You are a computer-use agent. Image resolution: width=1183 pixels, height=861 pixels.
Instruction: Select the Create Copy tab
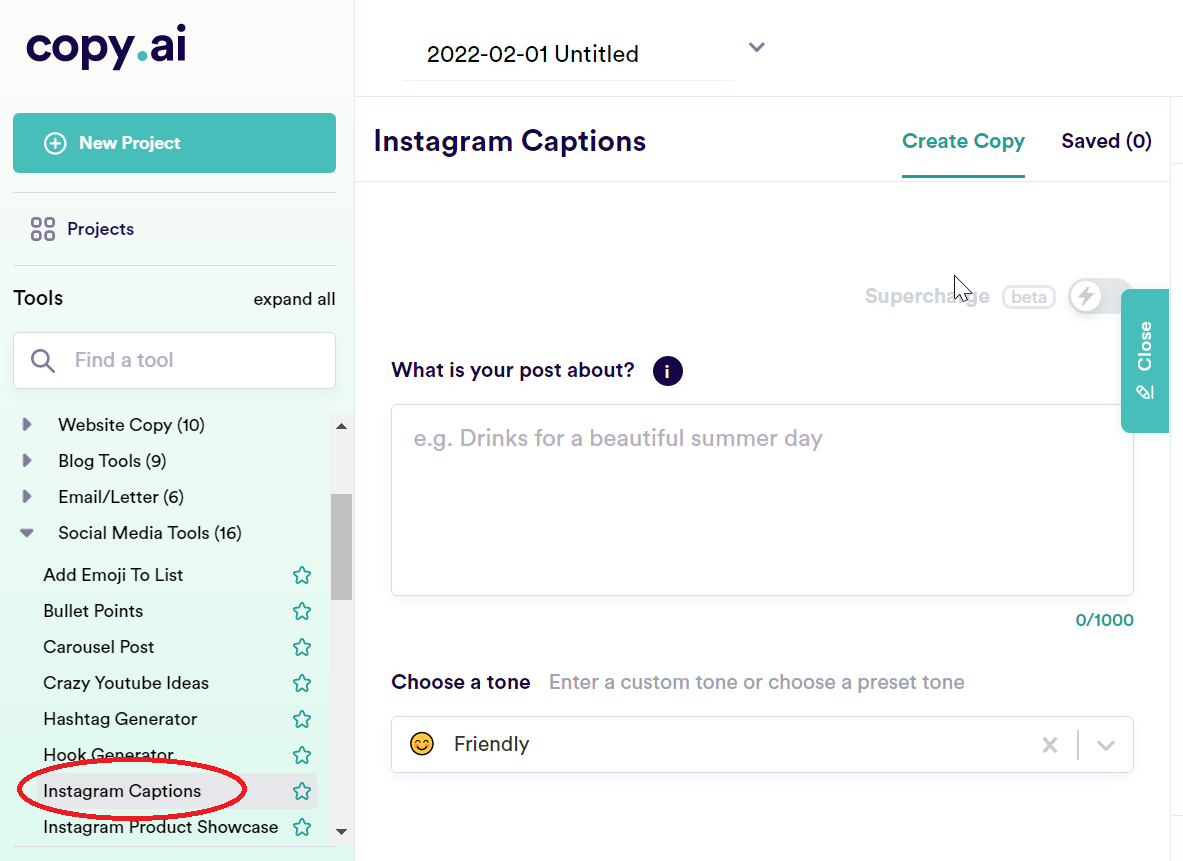[963, 141]
